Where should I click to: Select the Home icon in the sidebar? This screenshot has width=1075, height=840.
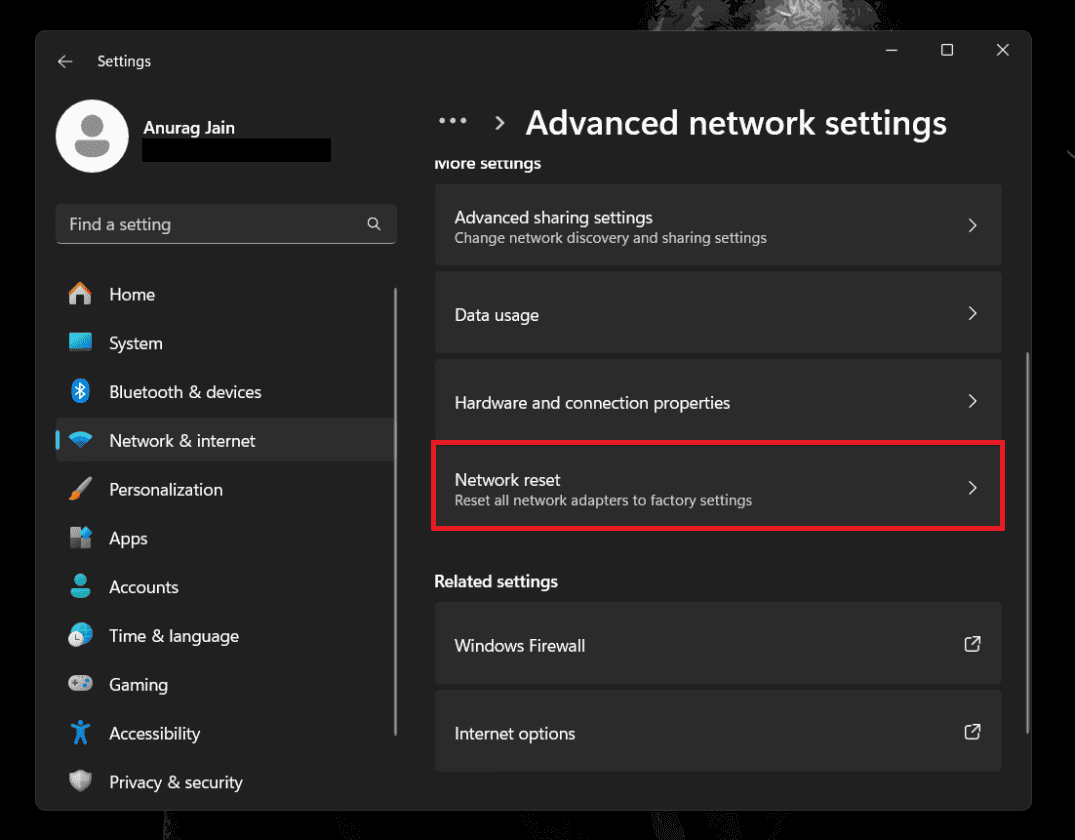[79, 294]
